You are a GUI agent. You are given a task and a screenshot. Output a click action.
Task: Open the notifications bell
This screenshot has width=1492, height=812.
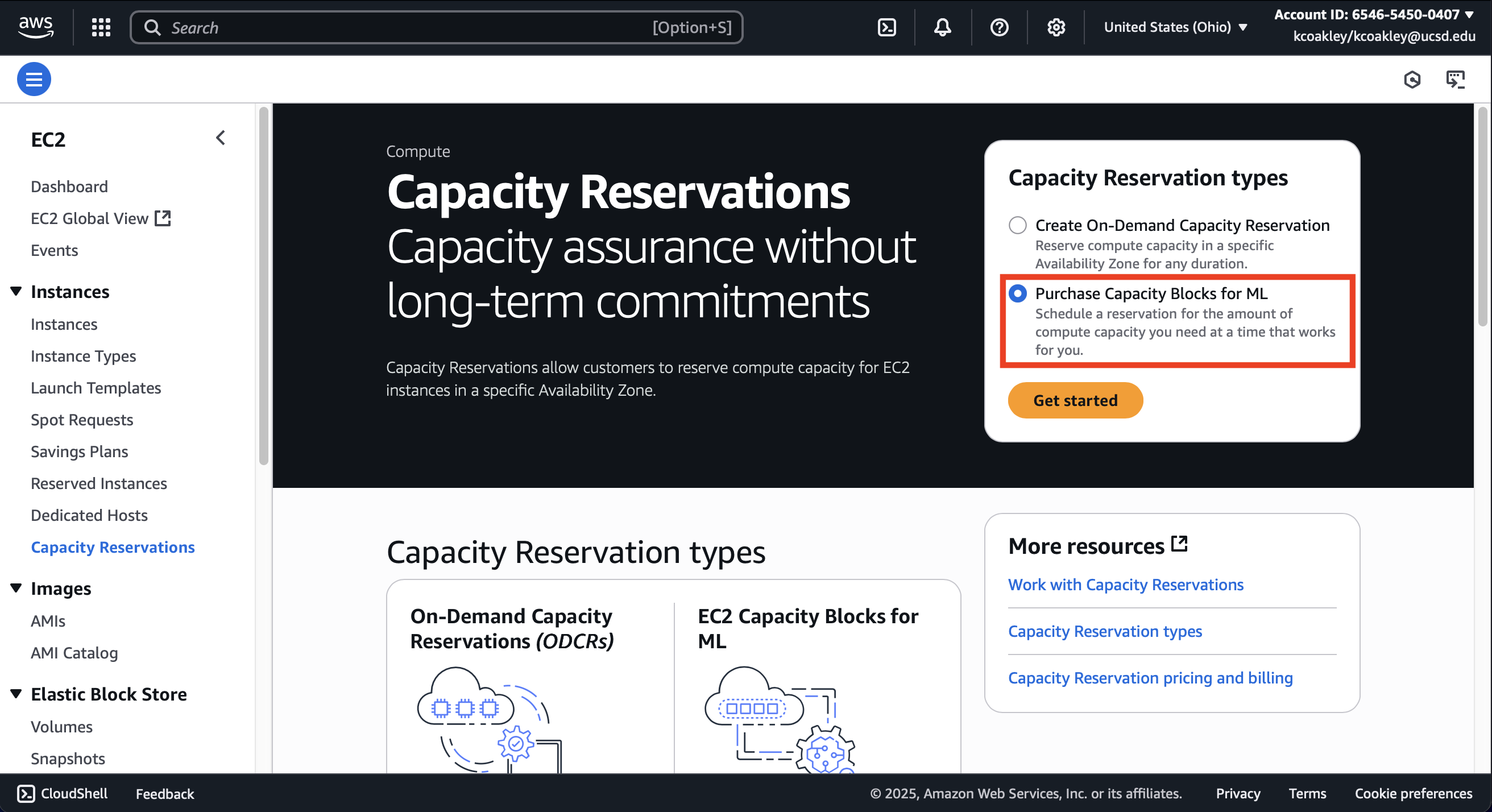coord(942,27)
